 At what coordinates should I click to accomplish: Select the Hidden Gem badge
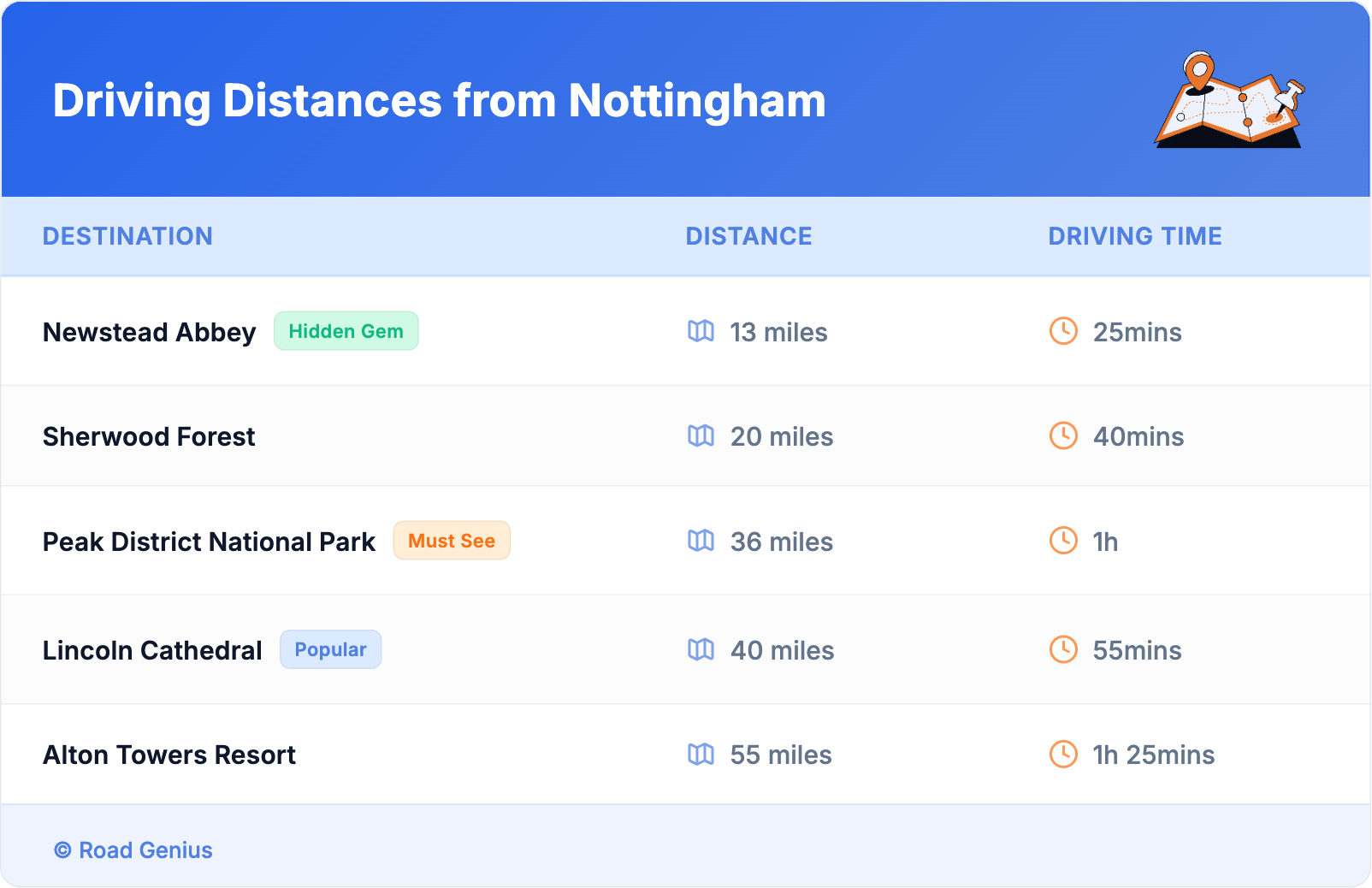(346, 331)
